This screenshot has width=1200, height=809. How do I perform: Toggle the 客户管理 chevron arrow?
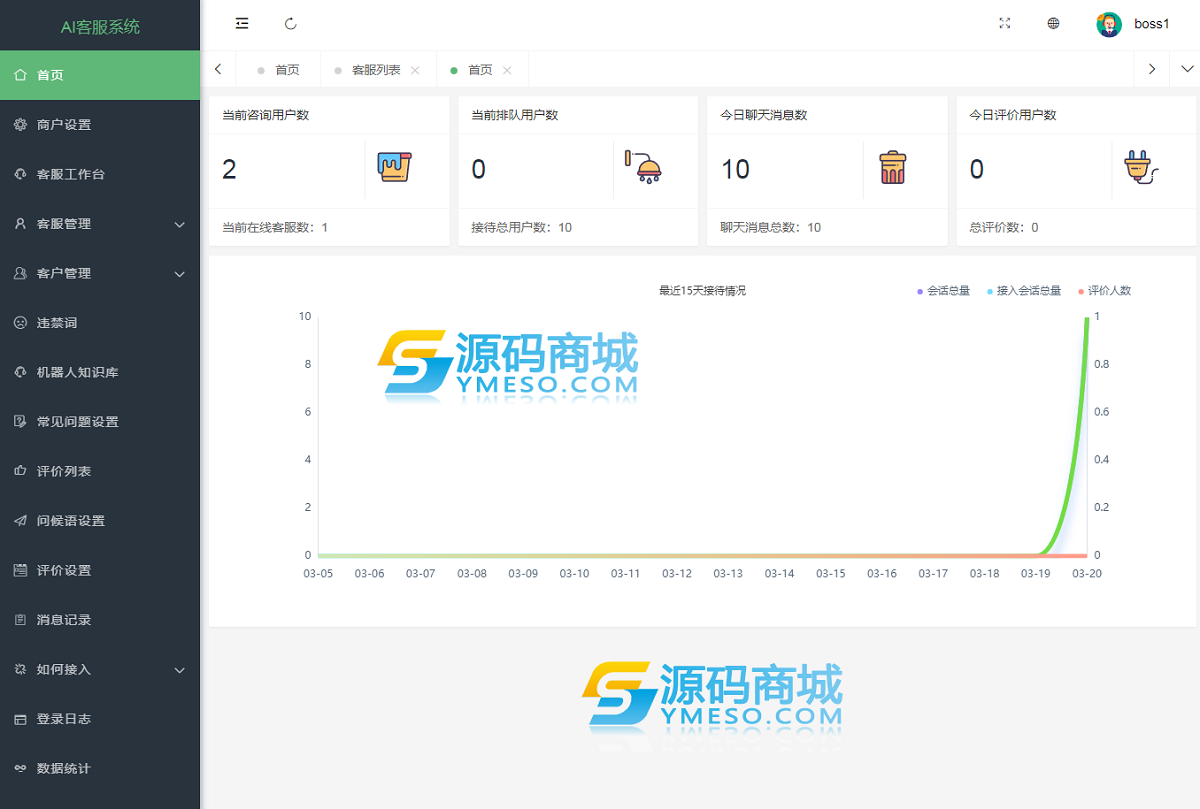pyautogui.click(x=180, y=273)
